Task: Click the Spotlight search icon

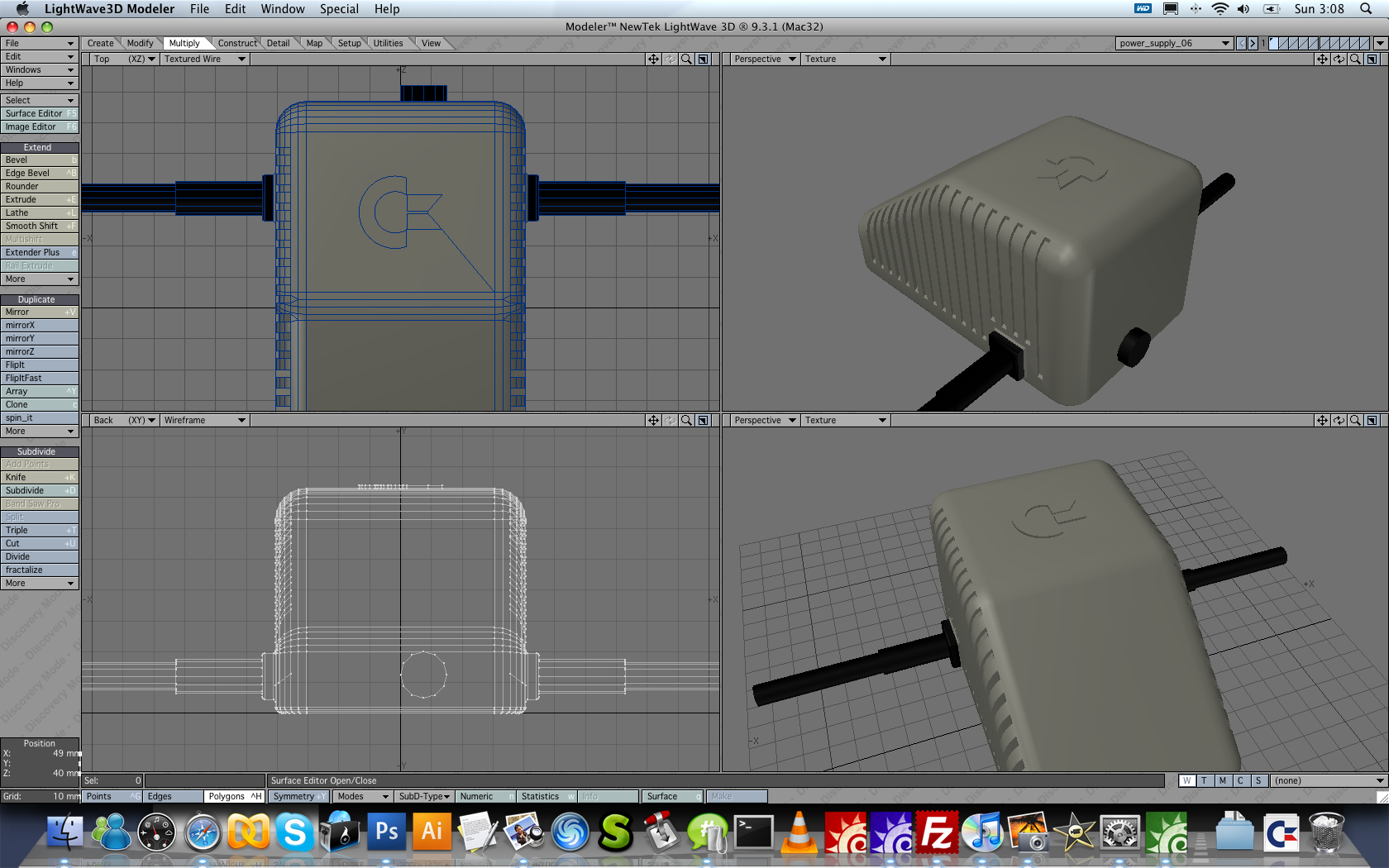Action: point(1366,9)
